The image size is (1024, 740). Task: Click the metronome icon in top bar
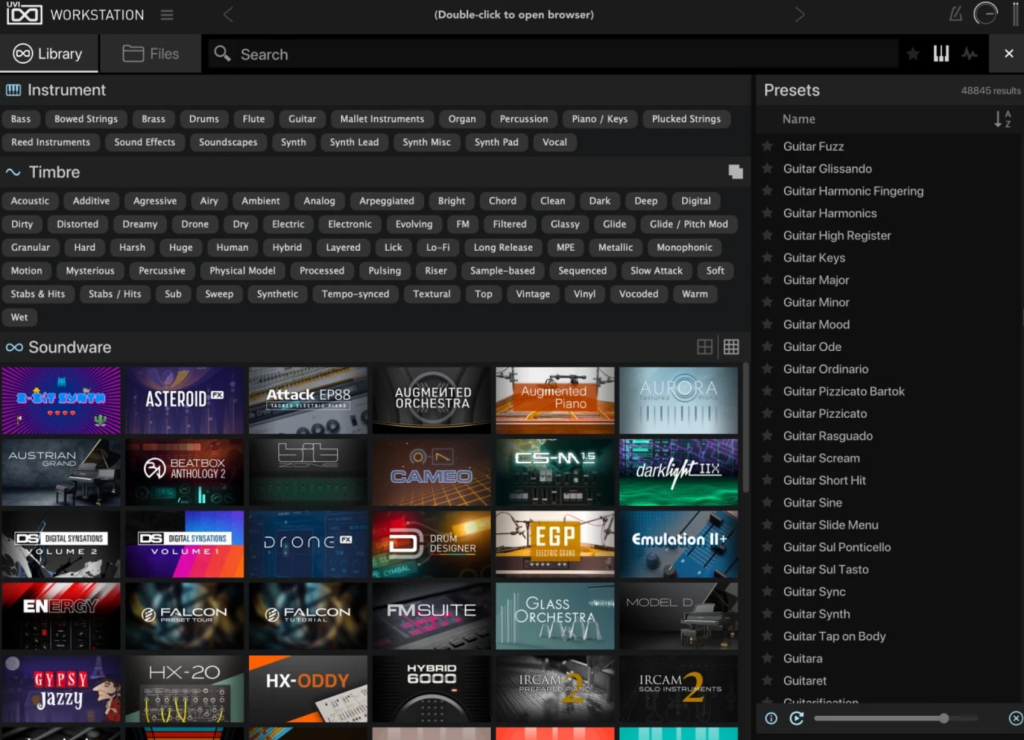[x=955, y=14]
